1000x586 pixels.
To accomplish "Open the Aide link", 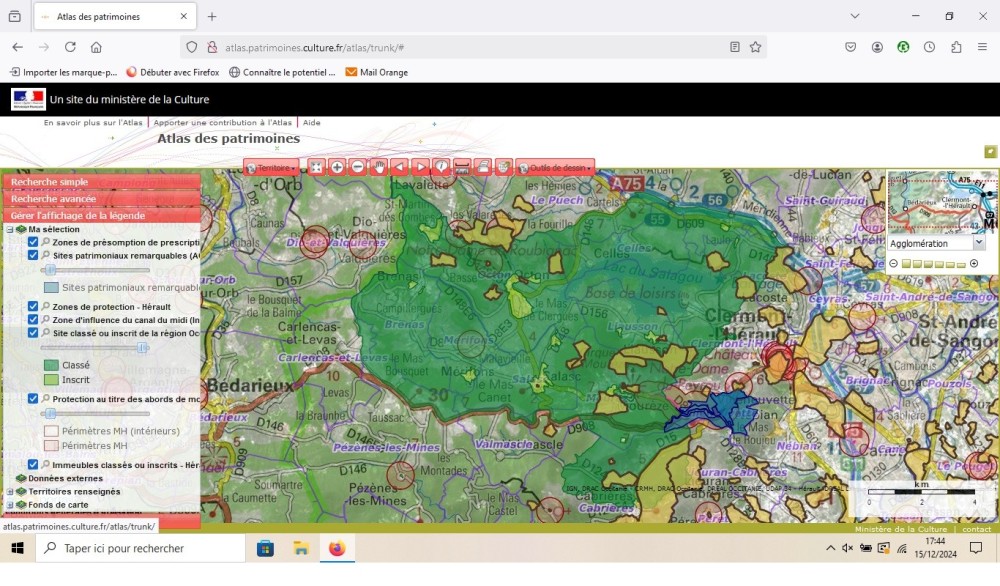I will (x=312, y=122).
